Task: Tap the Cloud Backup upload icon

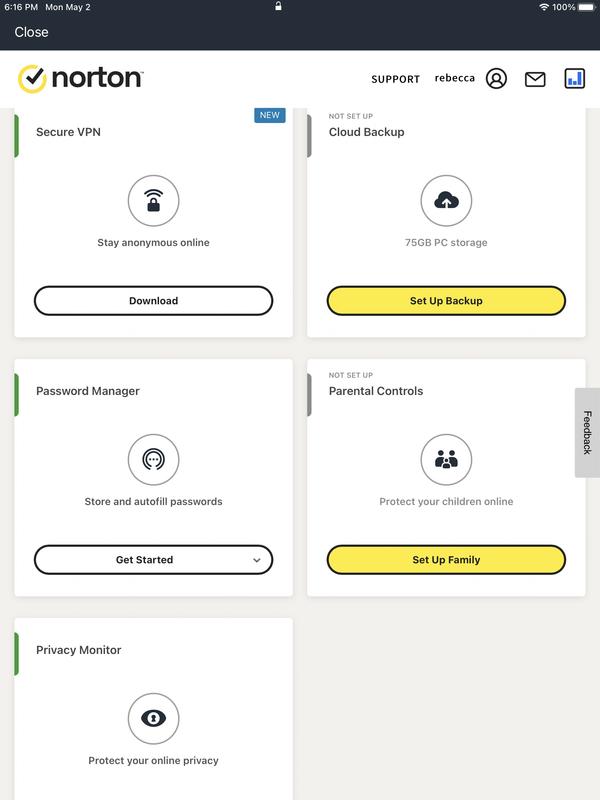Action: tap(446, 201)
